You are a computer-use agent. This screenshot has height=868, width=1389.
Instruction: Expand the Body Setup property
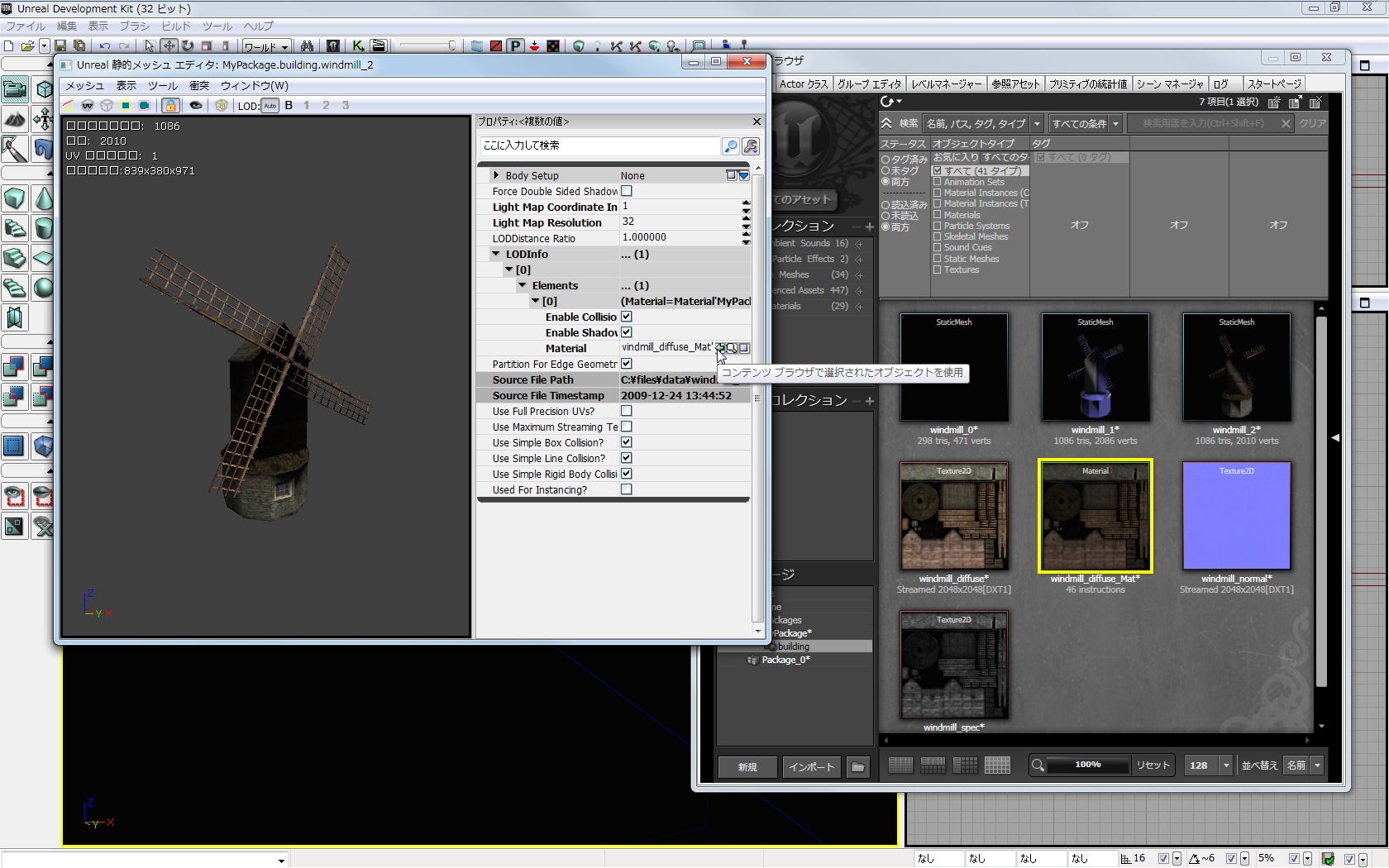pyautogui.click(x=496, y=175)
